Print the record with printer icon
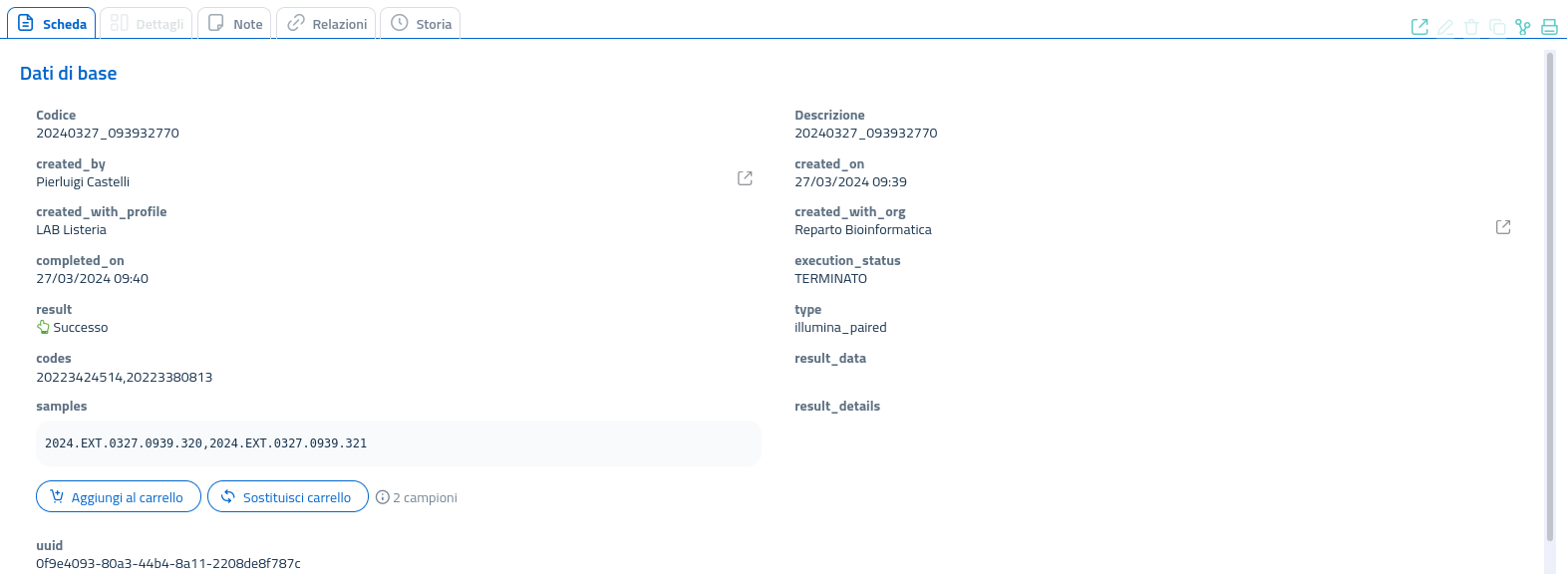 1549,27
